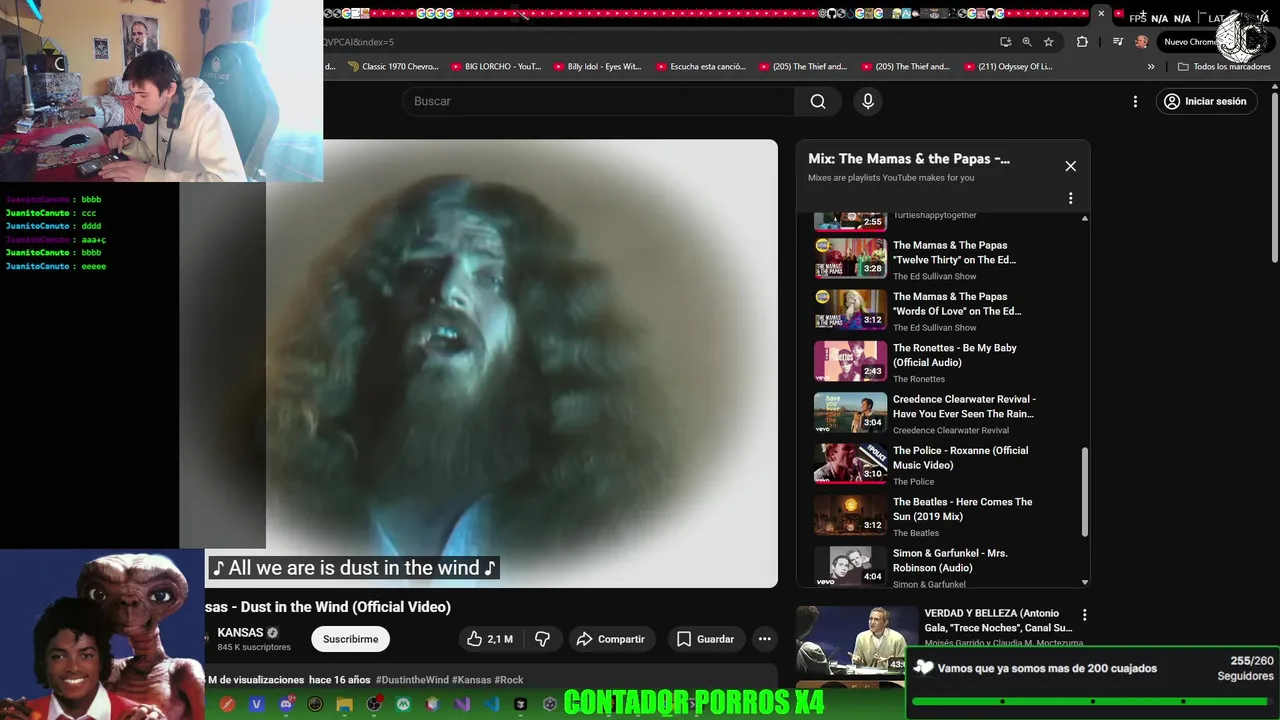Viewport: 1280px width, 720px height.
Task: Open VERDAD Y BELLEZA recommended video thumbnail
Action: 857,640
